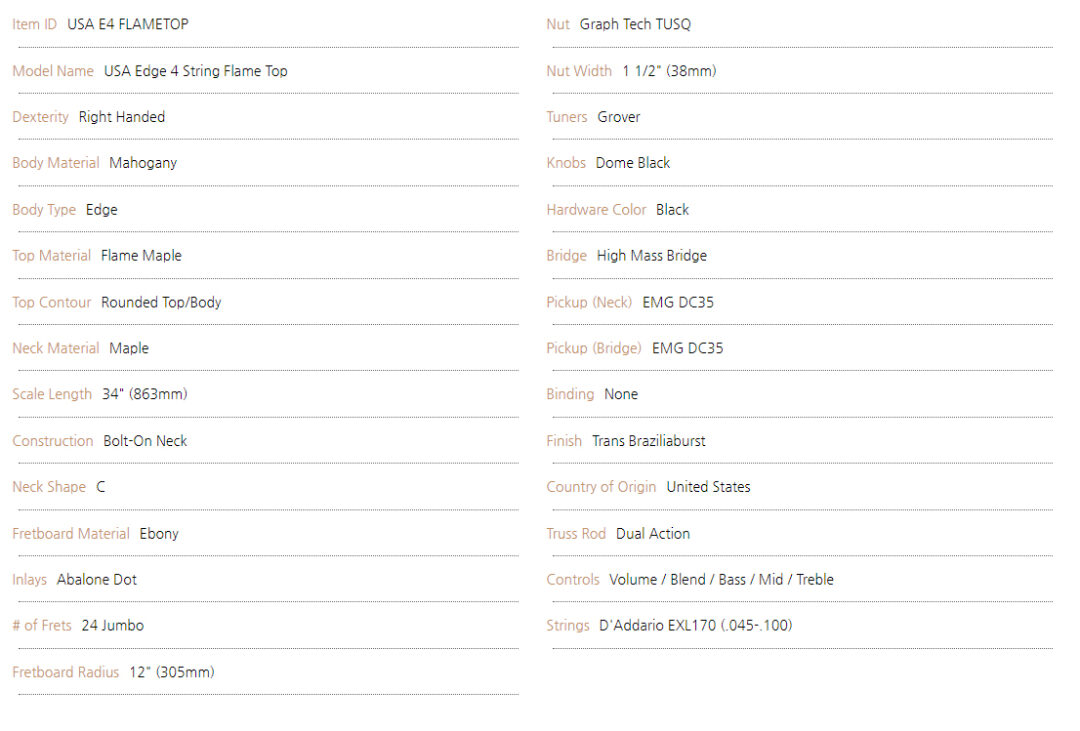
Task: Click the Dexterity value Right Handed
Action: [x=121, y=117]
